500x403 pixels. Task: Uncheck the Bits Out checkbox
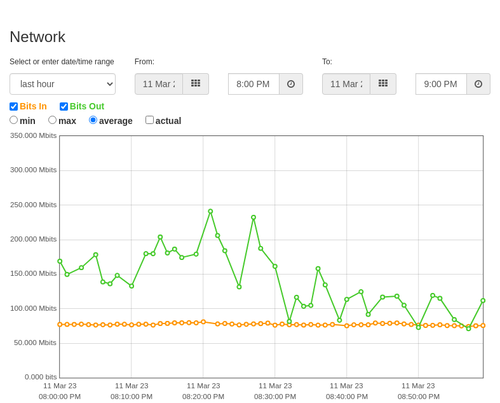64,106
